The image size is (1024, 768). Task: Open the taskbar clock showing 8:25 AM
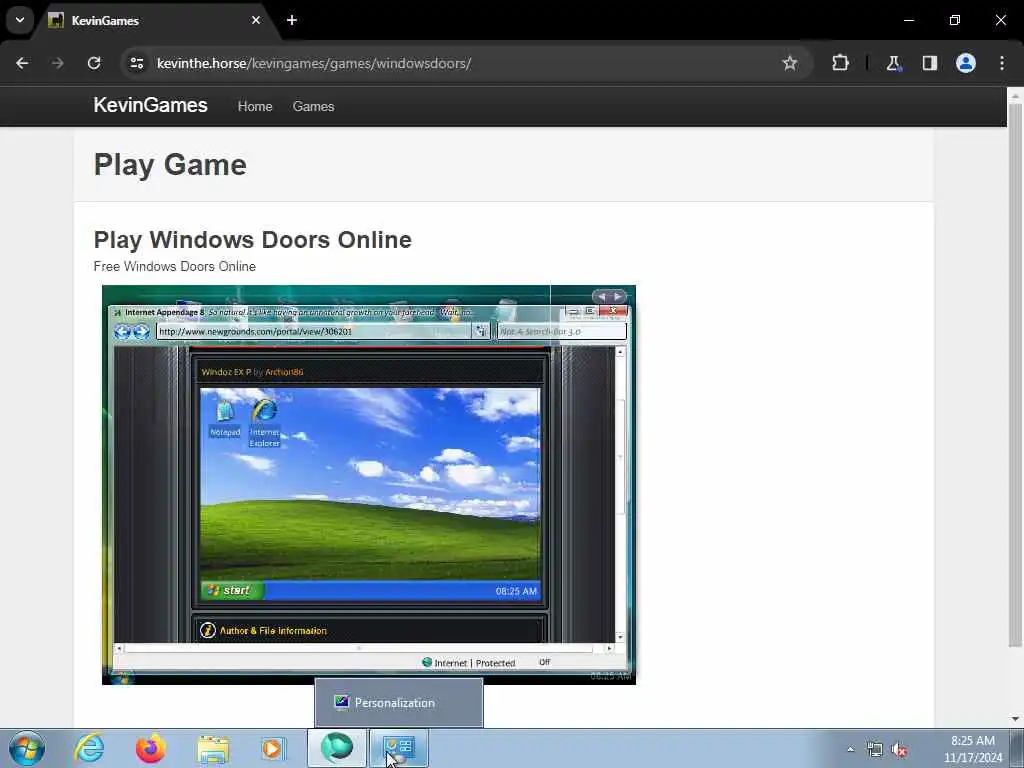coord(972,749)
